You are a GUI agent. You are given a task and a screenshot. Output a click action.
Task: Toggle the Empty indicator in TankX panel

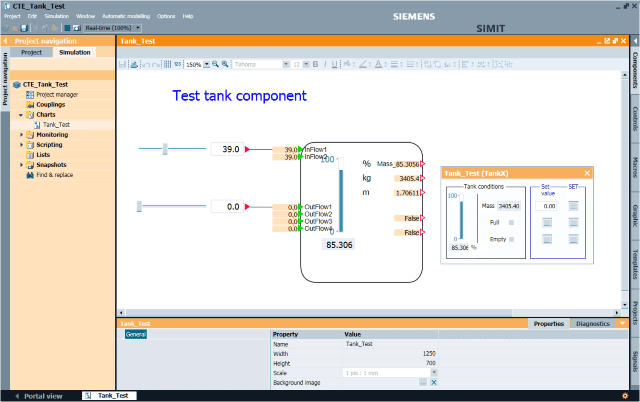point(513,238)
